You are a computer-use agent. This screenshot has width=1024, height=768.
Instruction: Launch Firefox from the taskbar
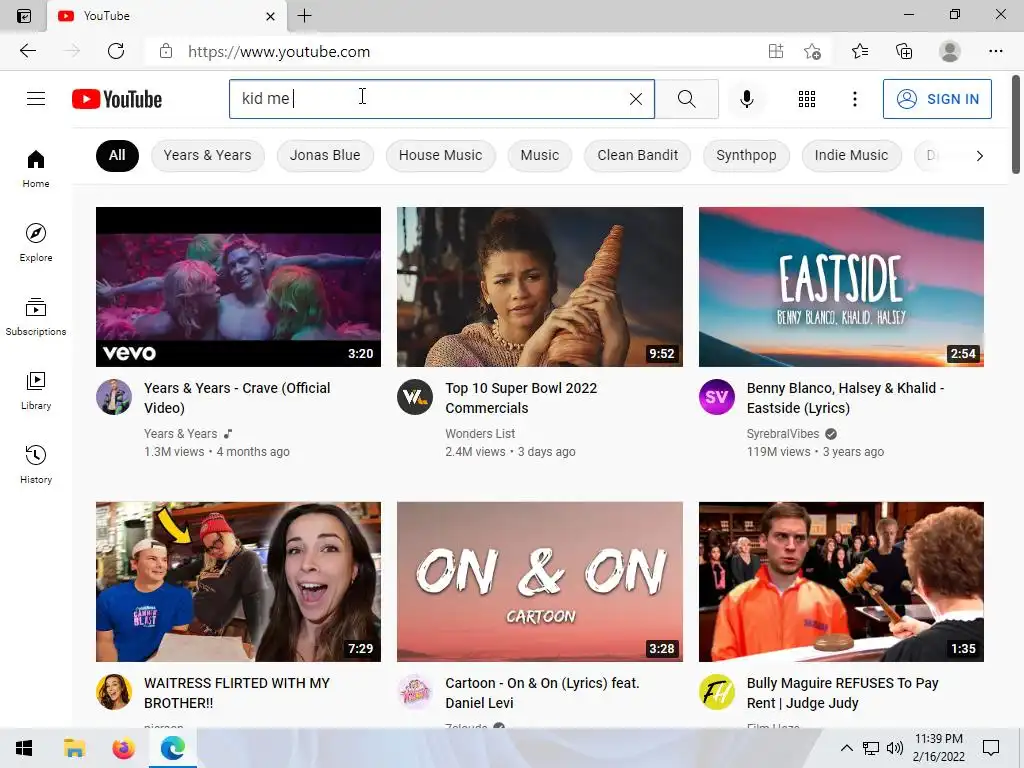point(123,748)
